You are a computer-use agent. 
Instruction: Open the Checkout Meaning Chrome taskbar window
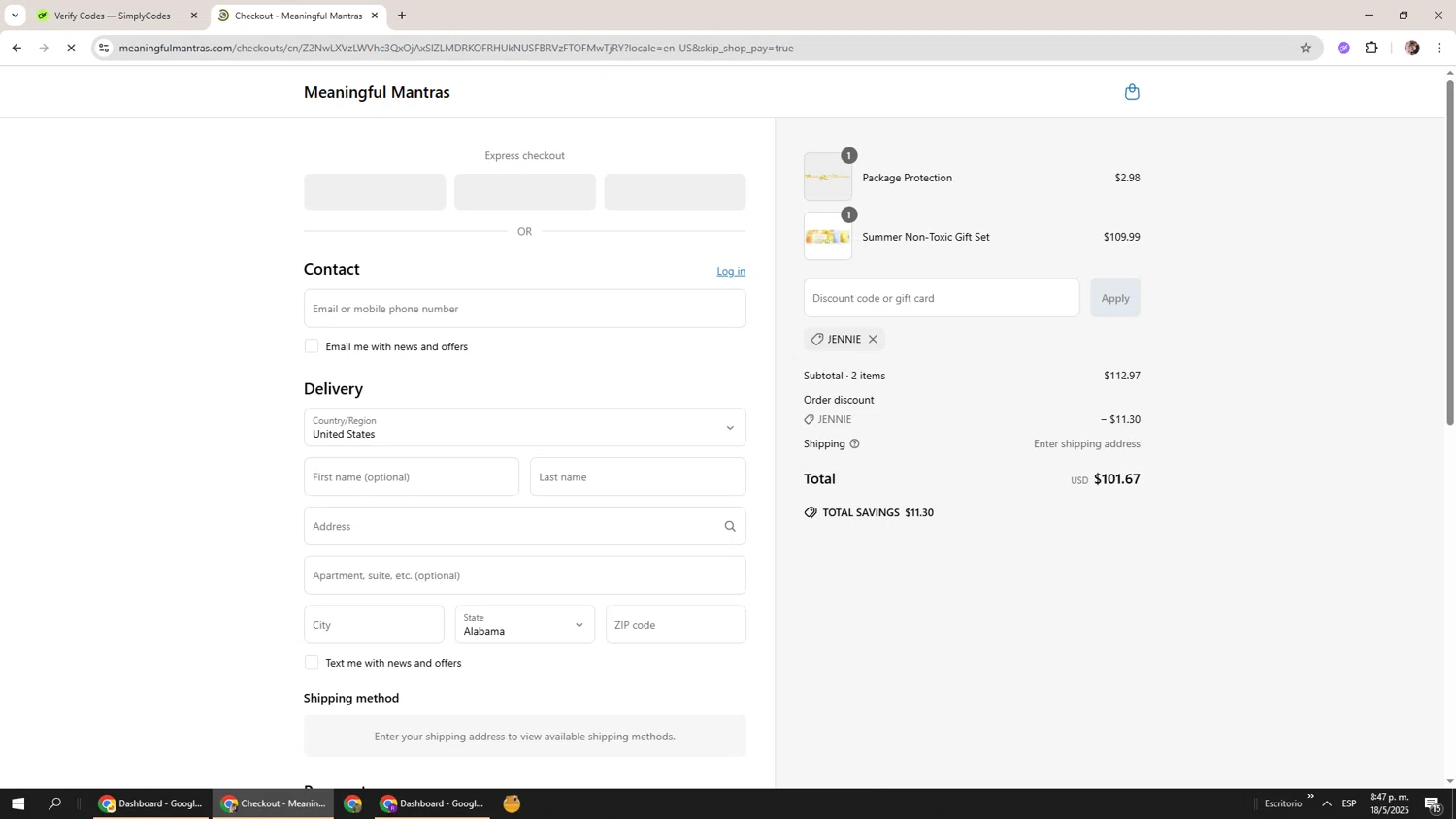click(x=274, y=803)
